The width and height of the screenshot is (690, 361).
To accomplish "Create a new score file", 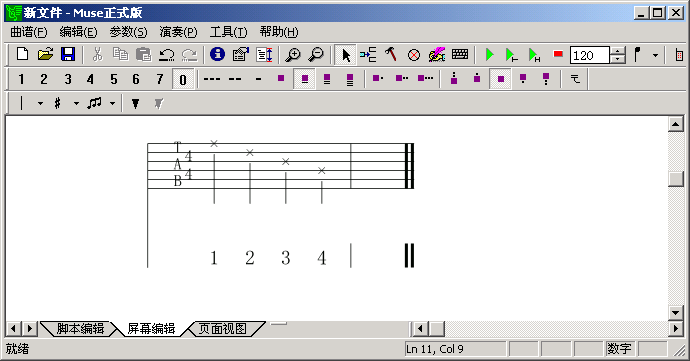I will point(22,55).
